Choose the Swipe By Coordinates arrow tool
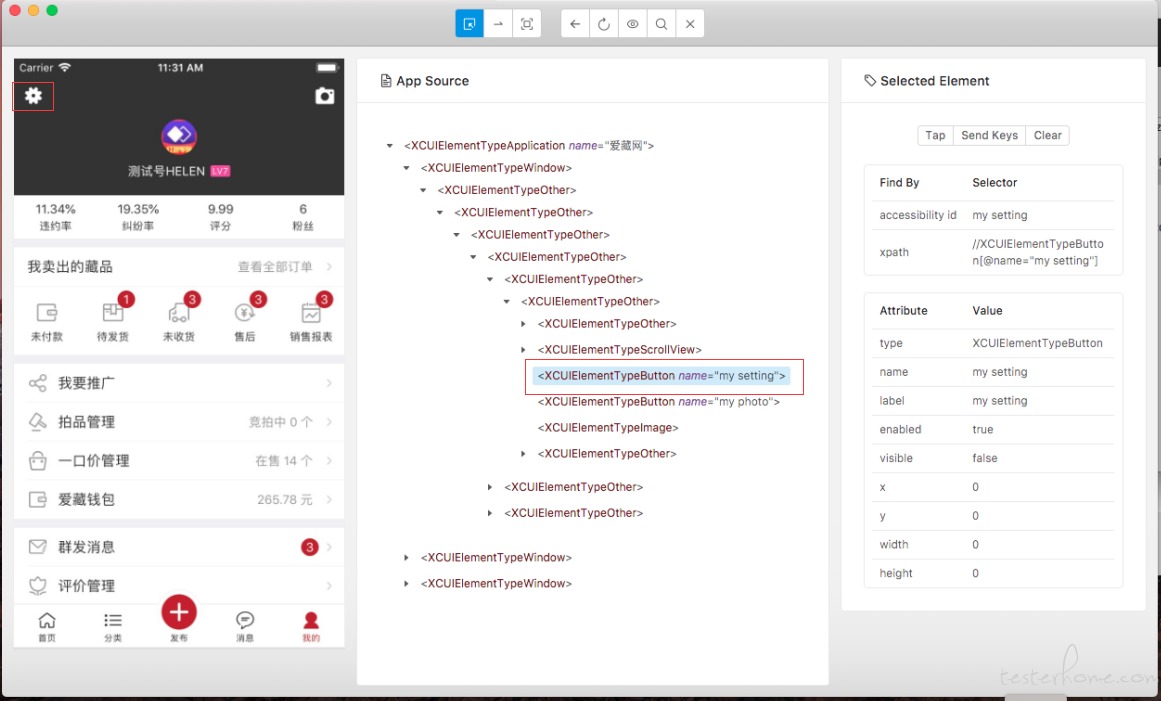1161x701 pixels. 498,24
